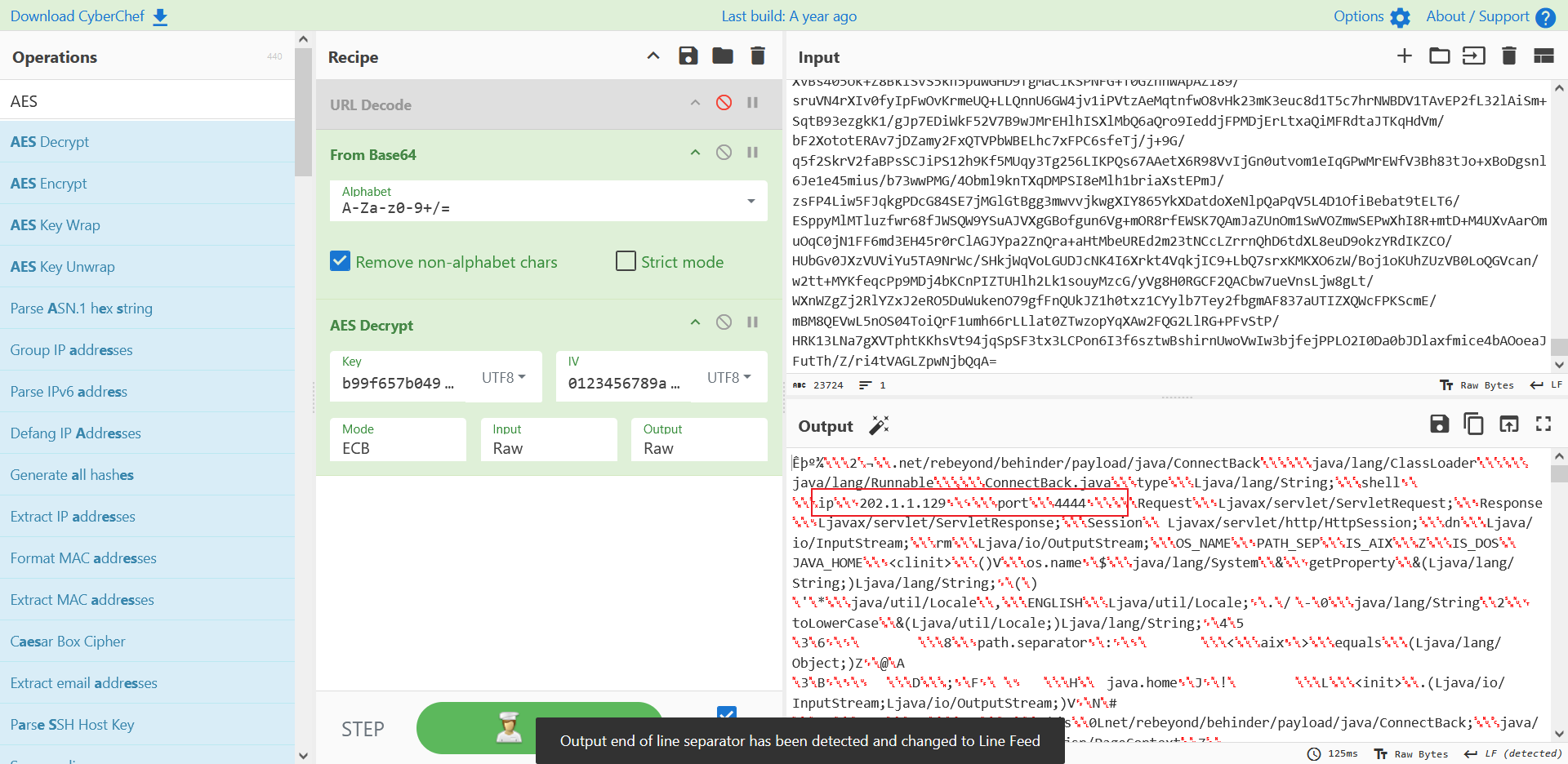Enable Strict mode checkbox
The image size is (1568, 764).
[626, 261]
